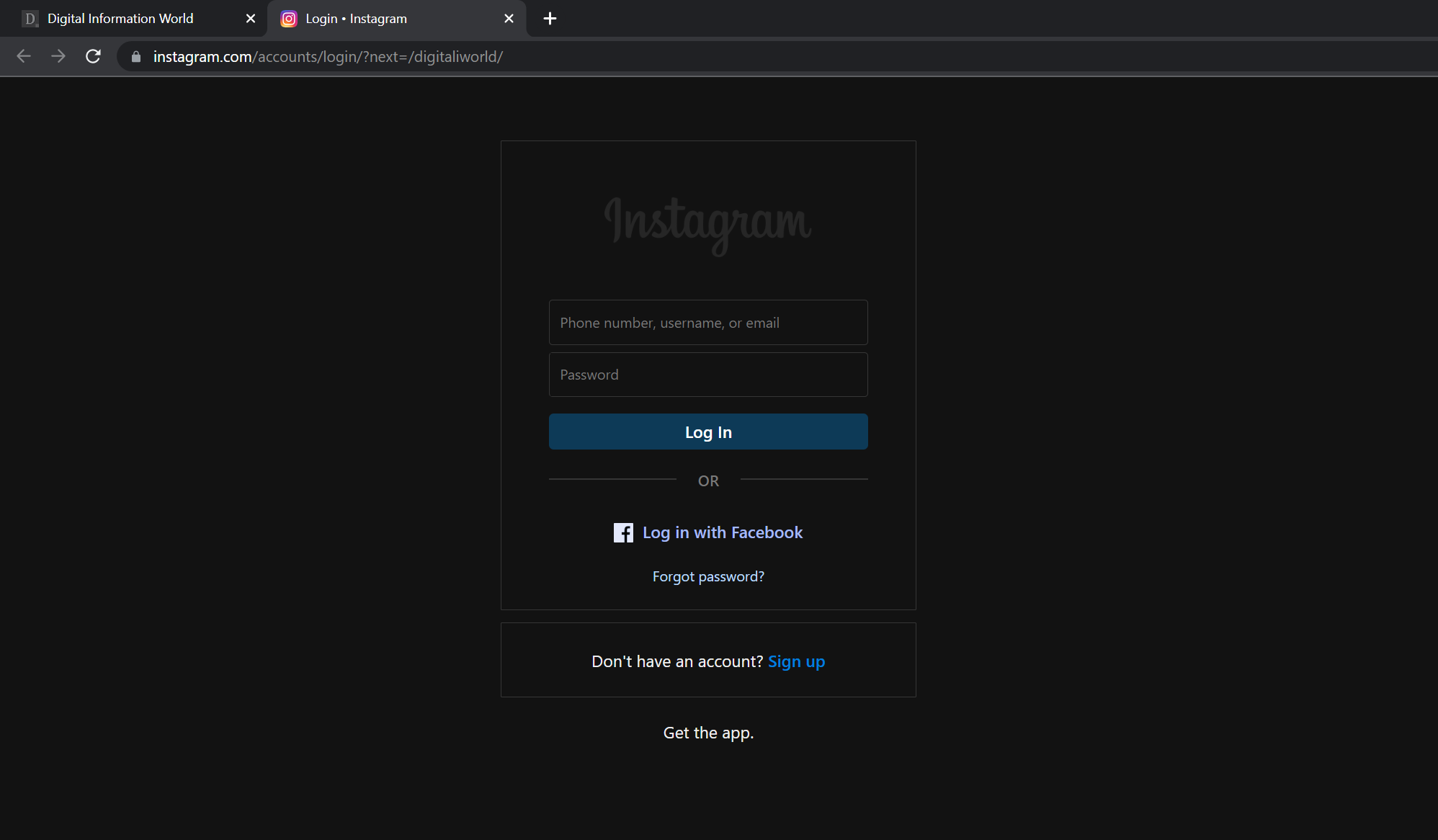
Task: Open a new browser tab
Action: [x=550, y=19]
